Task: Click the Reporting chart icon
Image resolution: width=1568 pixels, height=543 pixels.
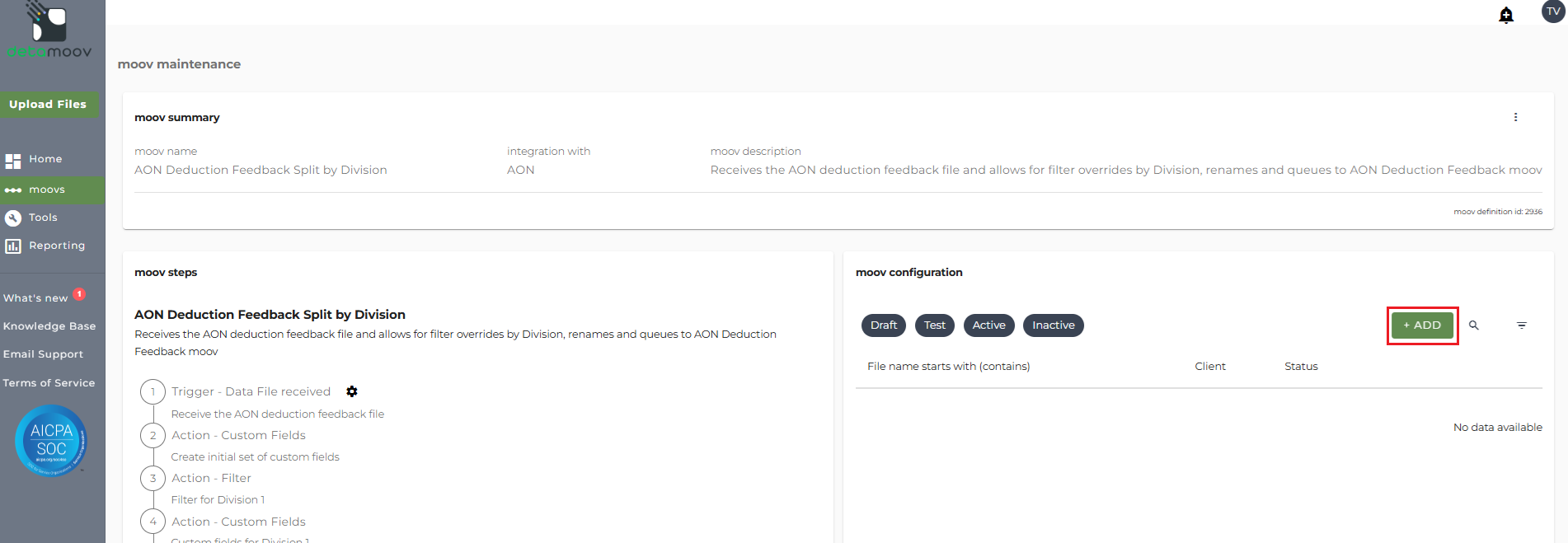Action: click(x=13, y=246)
